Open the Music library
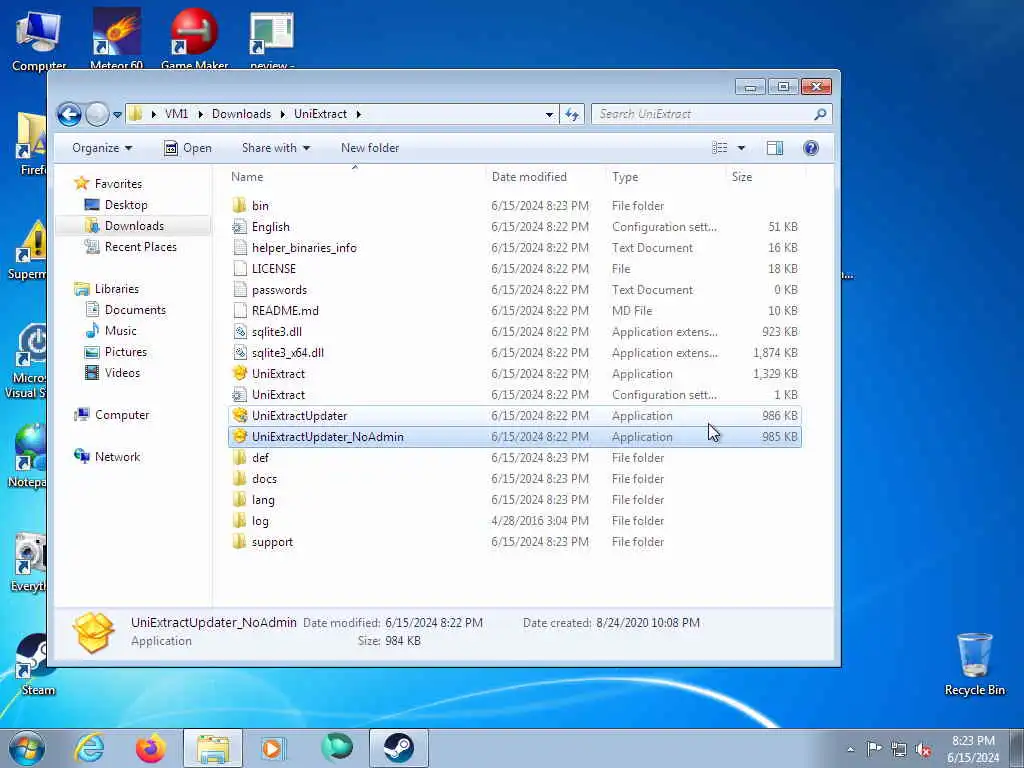The height and width of the screenshot is (768, 1024). 120,331
